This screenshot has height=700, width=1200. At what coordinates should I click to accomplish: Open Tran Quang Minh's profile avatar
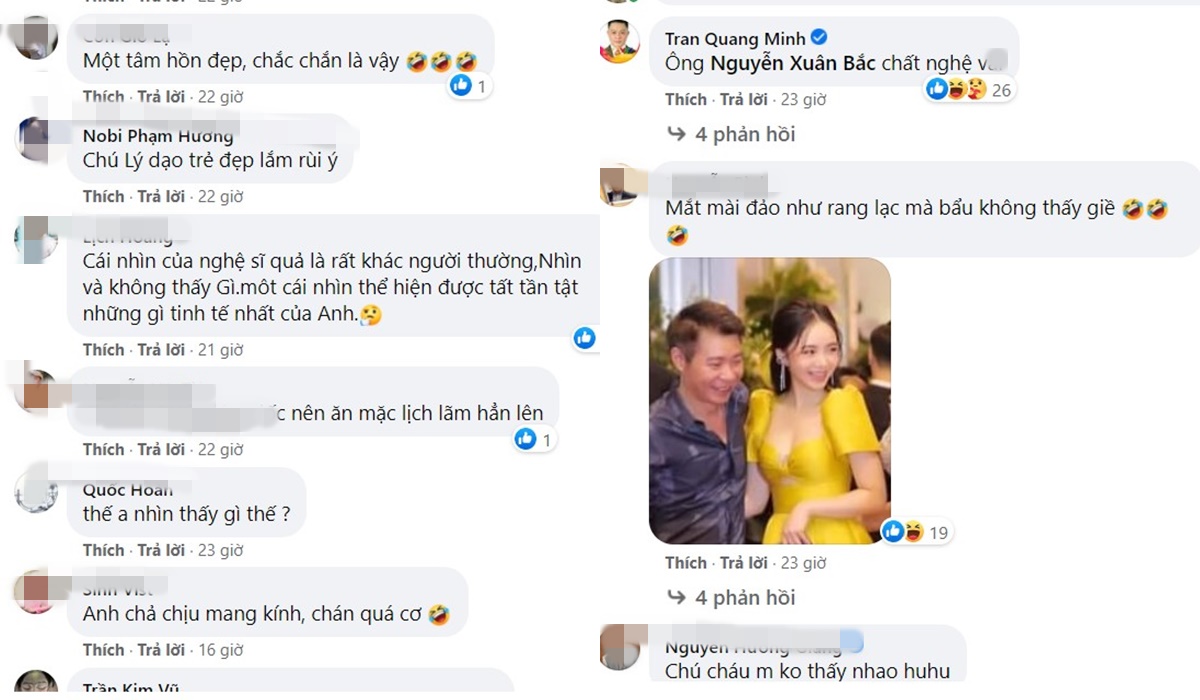pyautogui.click(x=619, y=42)
